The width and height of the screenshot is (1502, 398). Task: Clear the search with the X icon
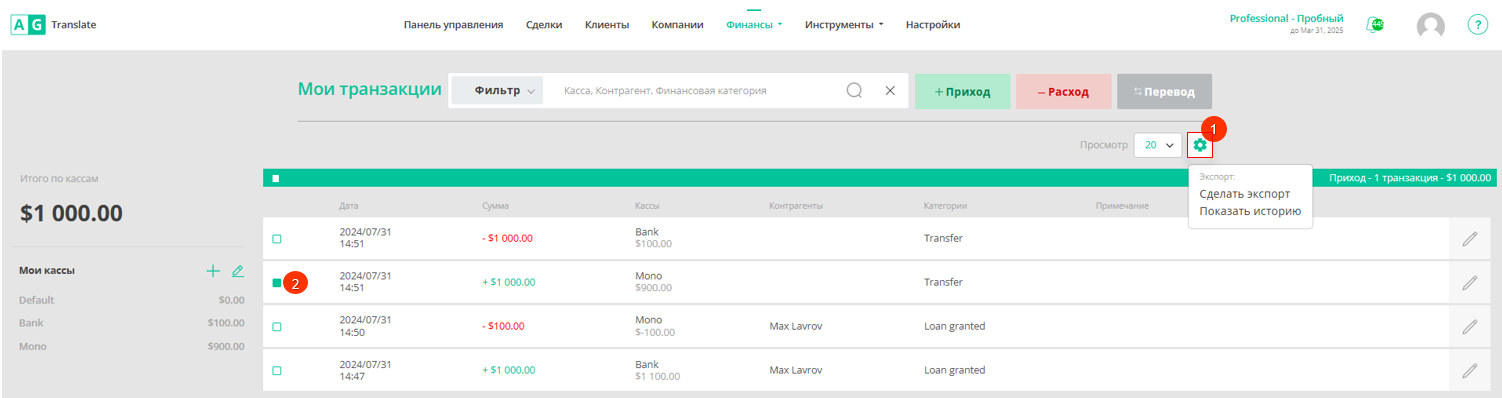coord(889,90)
